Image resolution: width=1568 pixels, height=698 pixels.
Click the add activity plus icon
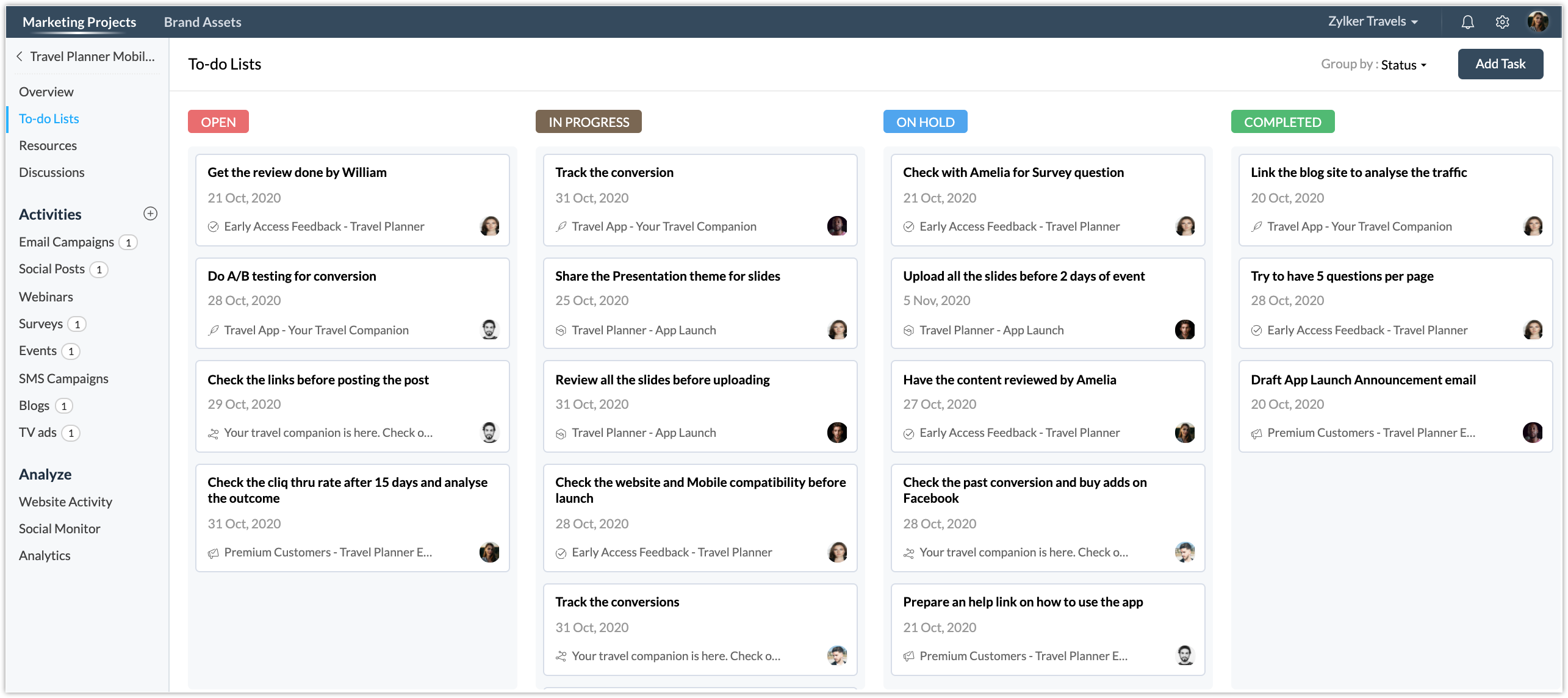pos(150,214)
